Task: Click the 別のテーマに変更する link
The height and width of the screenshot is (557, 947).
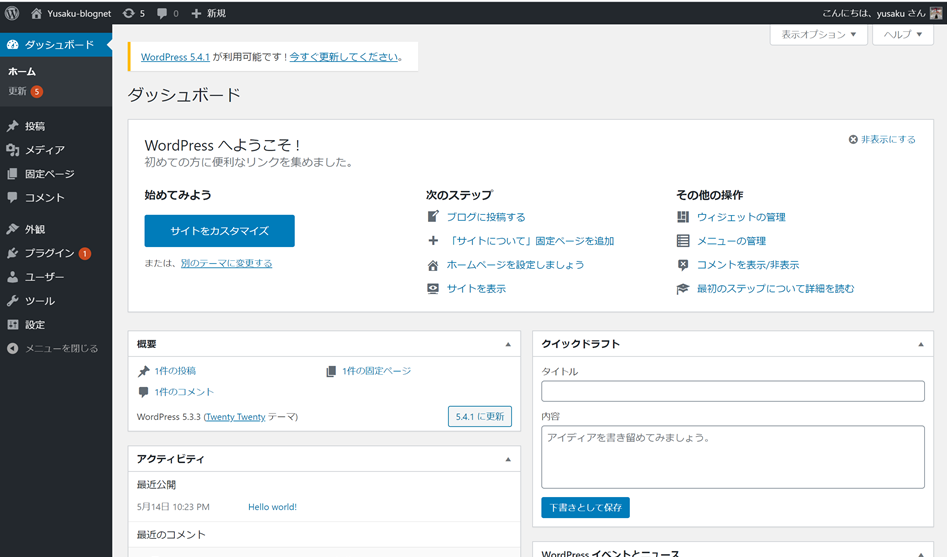Action: click(226, 263)
